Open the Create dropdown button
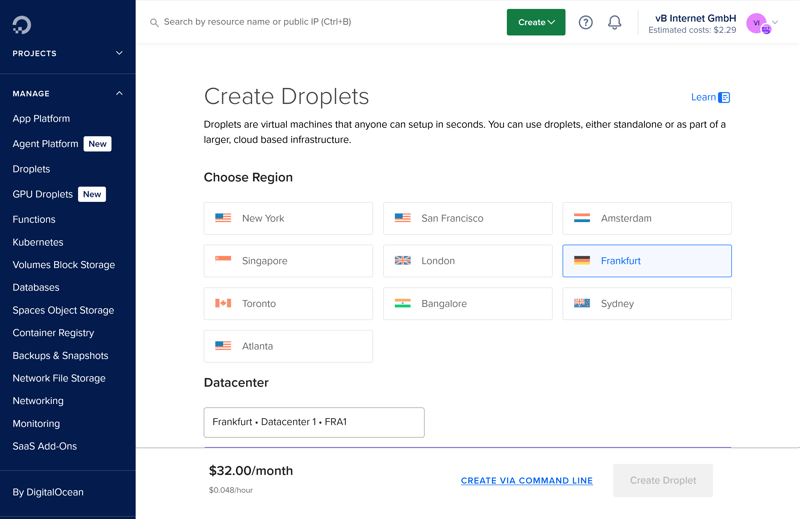Screen dimensions: 800x519 (536, 22)
